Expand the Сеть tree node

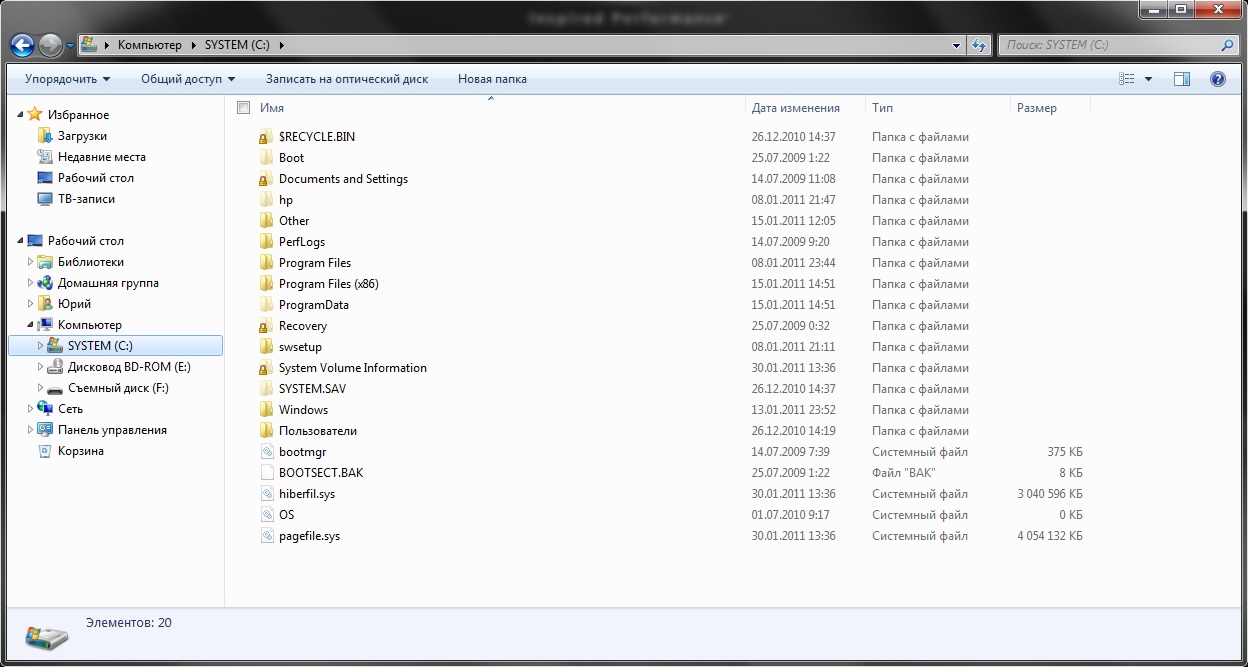pos(31,409)
